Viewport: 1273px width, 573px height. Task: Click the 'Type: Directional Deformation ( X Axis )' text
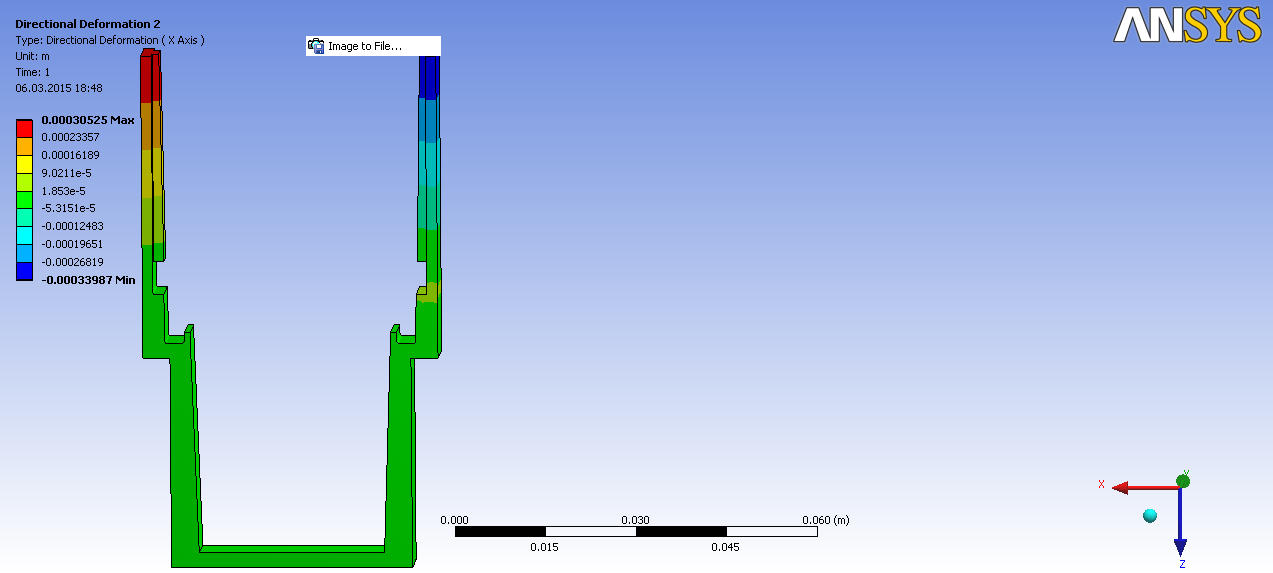(110, 40)
